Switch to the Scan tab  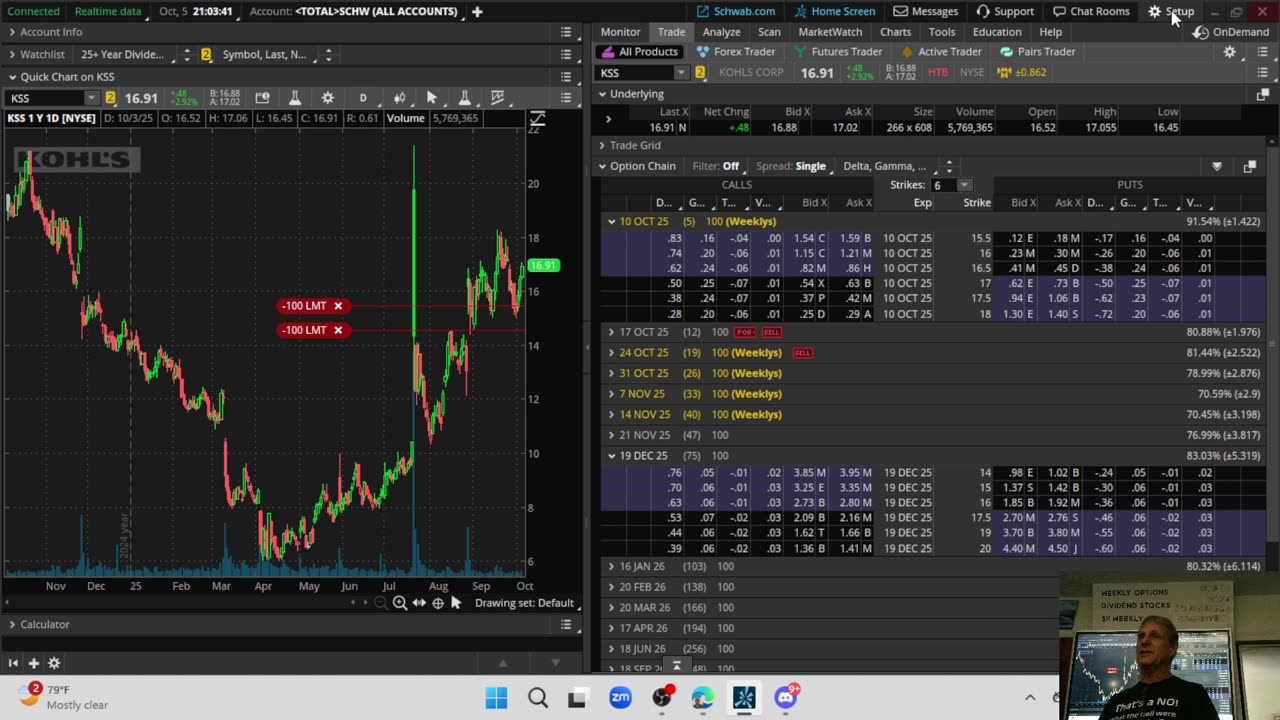(x=769, y=32)
